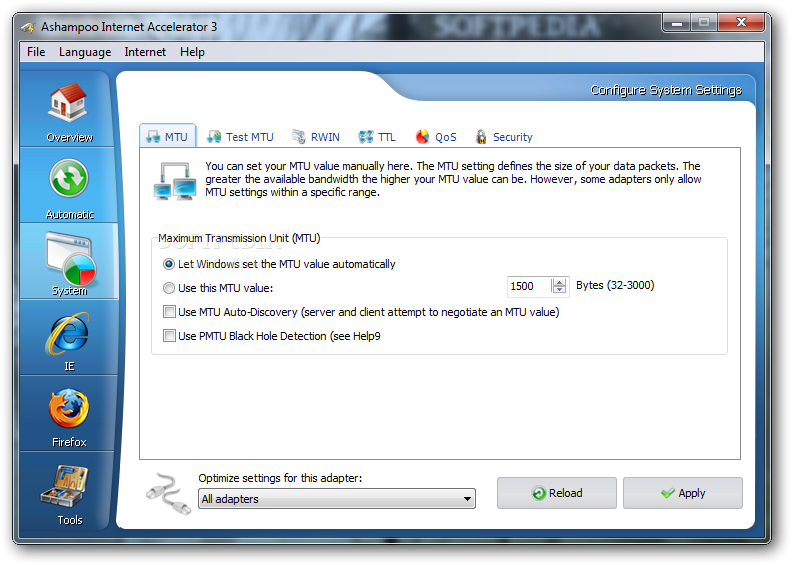Click the Bytes (32-3000) label
This screenshot has width=792, height=565.
coord(615,285)
